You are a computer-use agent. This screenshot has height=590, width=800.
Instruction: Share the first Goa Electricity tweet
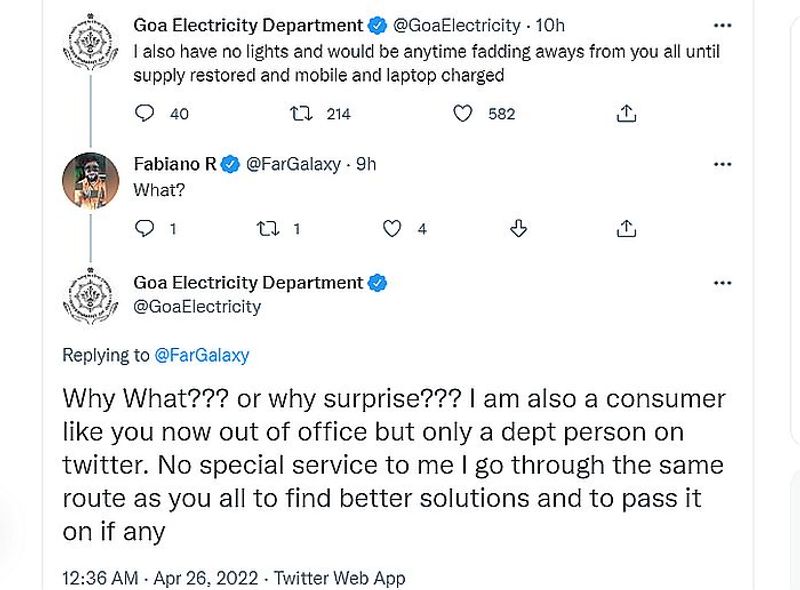click(x=627, y=114)
